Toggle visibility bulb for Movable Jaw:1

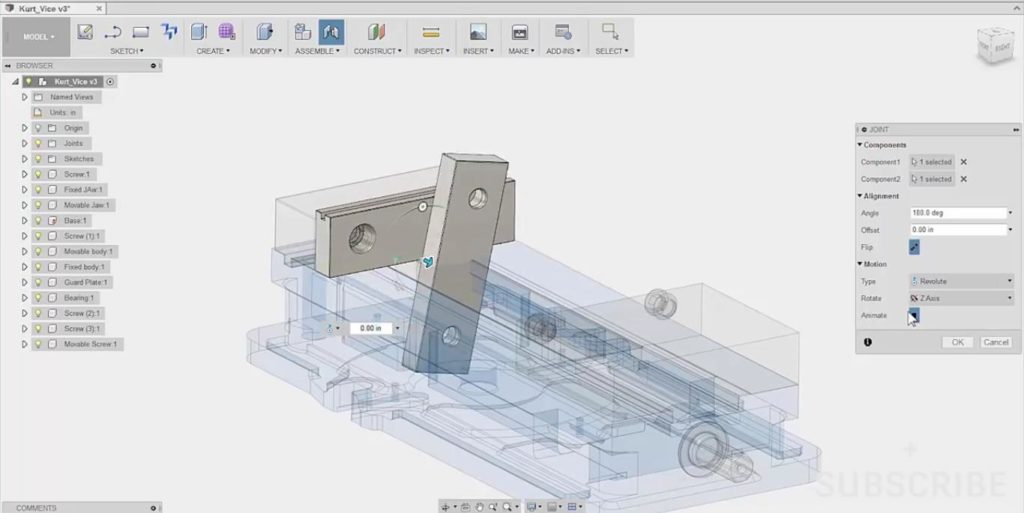[38, 205]
